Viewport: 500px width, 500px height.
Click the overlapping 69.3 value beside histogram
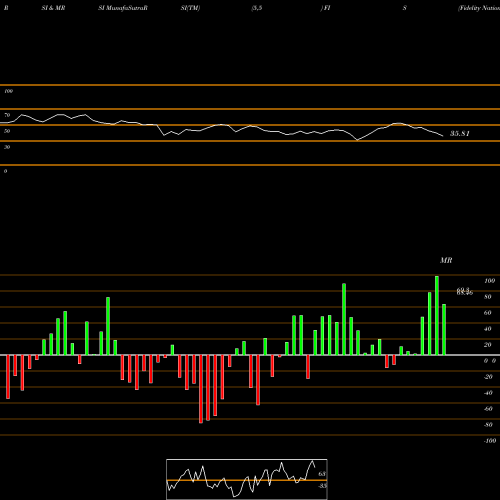click(x=463, y=290)
